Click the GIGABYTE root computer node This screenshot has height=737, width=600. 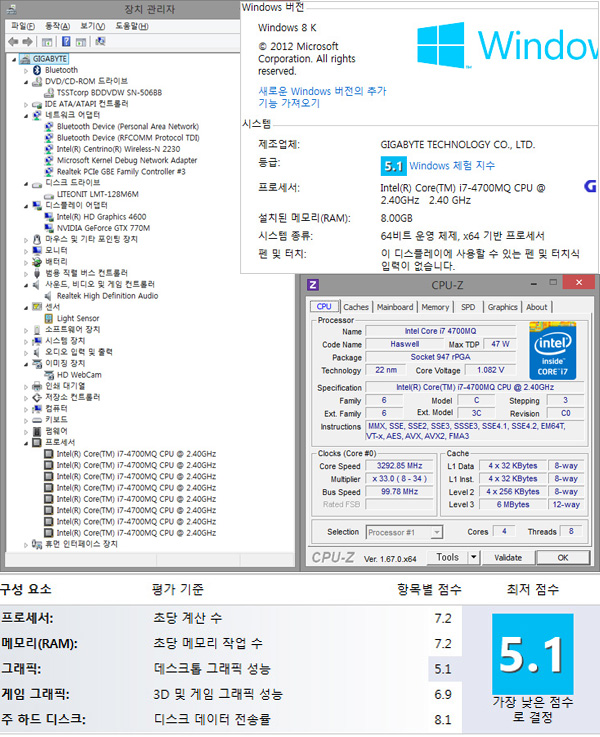49,59
